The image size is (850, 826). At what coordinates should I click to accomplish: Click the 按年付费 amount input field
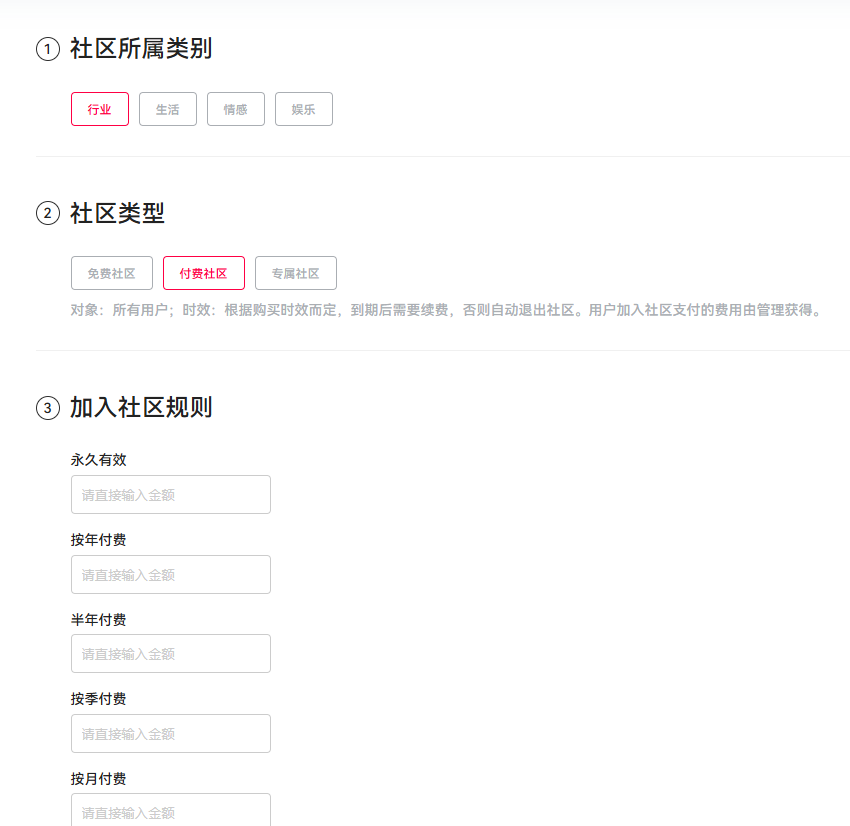point(170,574)
